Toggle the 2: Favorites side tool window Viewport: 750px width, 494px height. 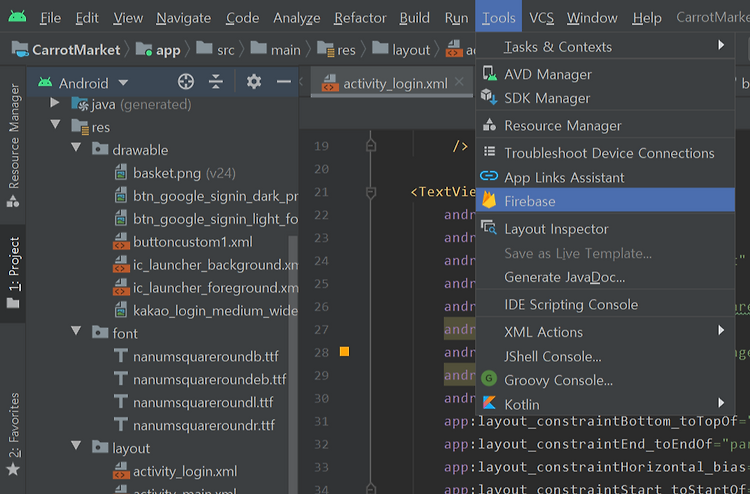[x=13, y=433]
